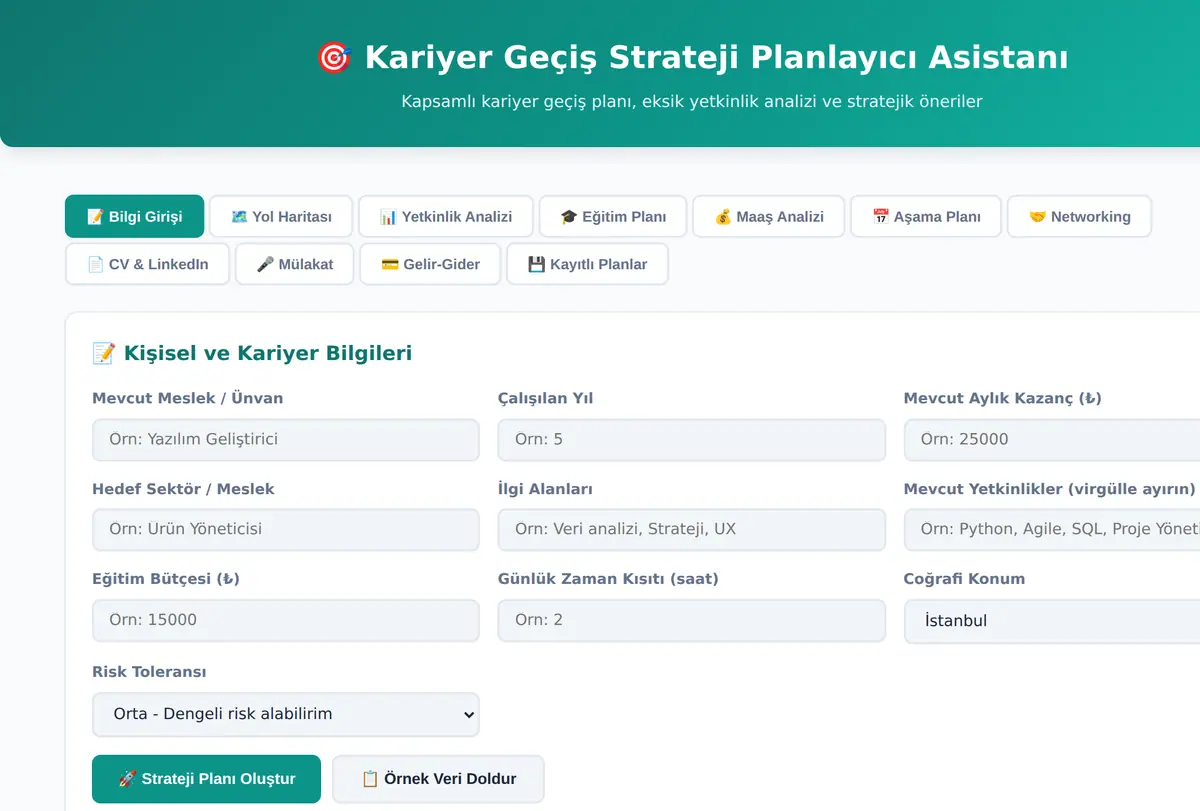This screenshot has height=811, width=1200.
Task: Click Strateji Planı Oluştur button
Action: (x=207, y=779)
